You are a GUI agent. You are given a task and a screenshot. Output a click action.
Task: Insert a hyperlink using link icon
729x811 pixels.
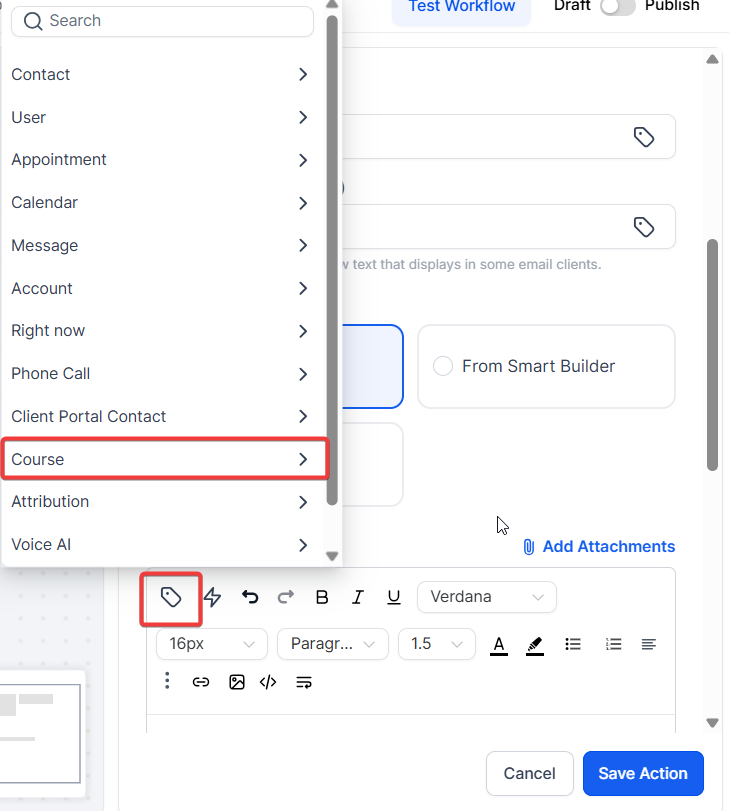coord(201,682)
